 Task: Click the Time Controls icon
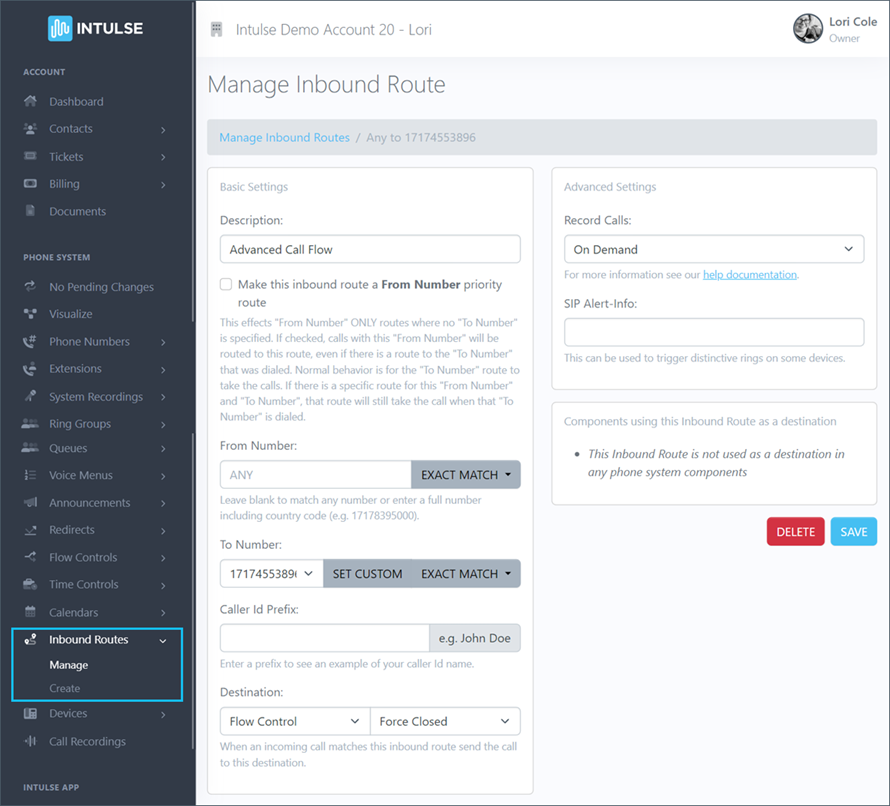[x=30, y=584]
